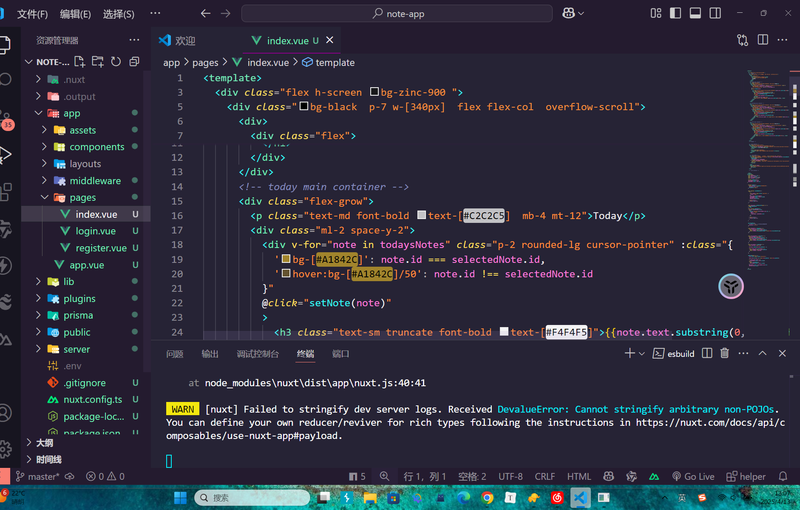Open the 选择(S) menu
Image resolution: width=800 pixels, height=510 pixels.
118,14
